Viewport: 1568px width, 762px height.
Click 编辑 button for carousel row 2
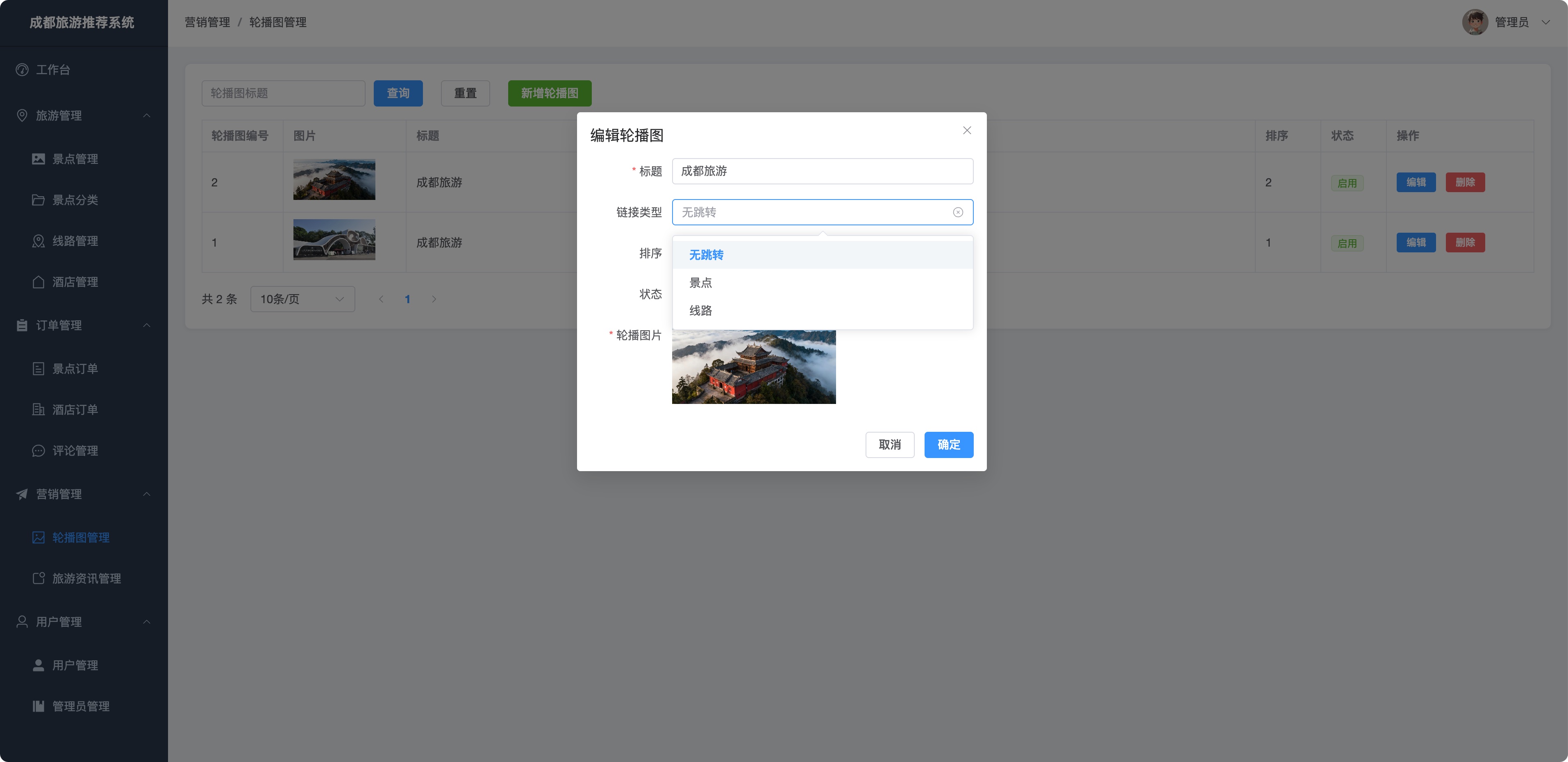pyautogui.click(x=1416, y=182)
